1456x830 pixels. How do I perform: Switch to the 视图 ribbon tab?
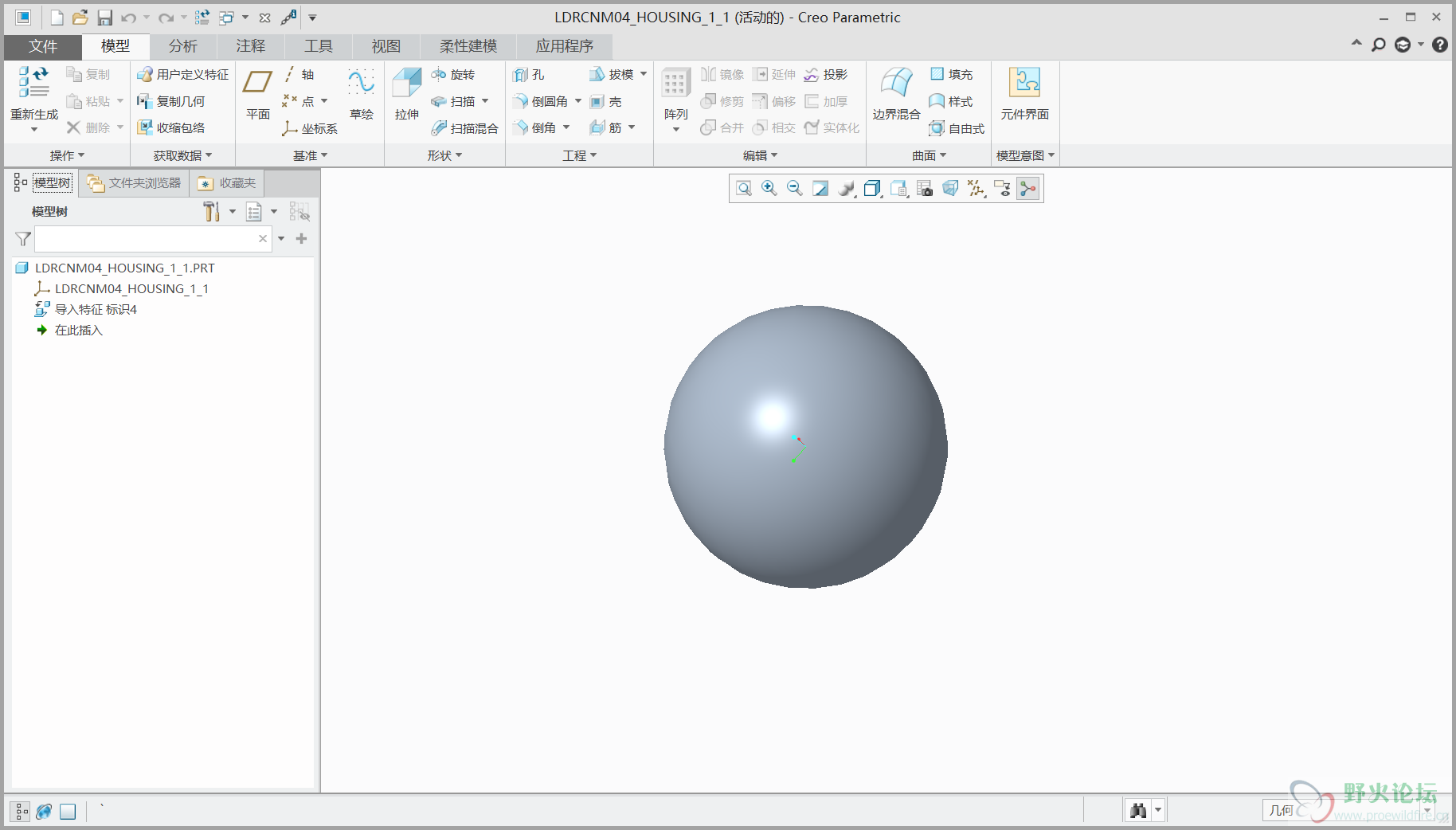tap(386, 46)
